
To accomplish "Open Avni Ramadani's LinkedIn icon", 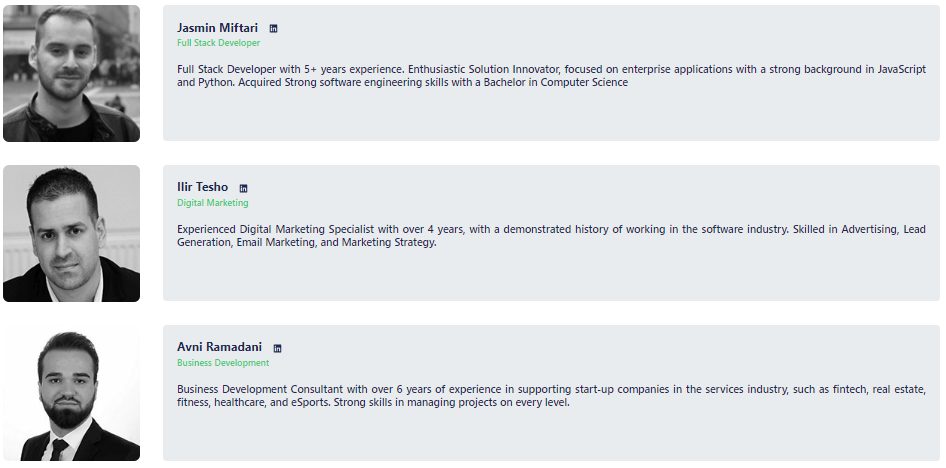I will pyautogui.click(x=278, y=348).
